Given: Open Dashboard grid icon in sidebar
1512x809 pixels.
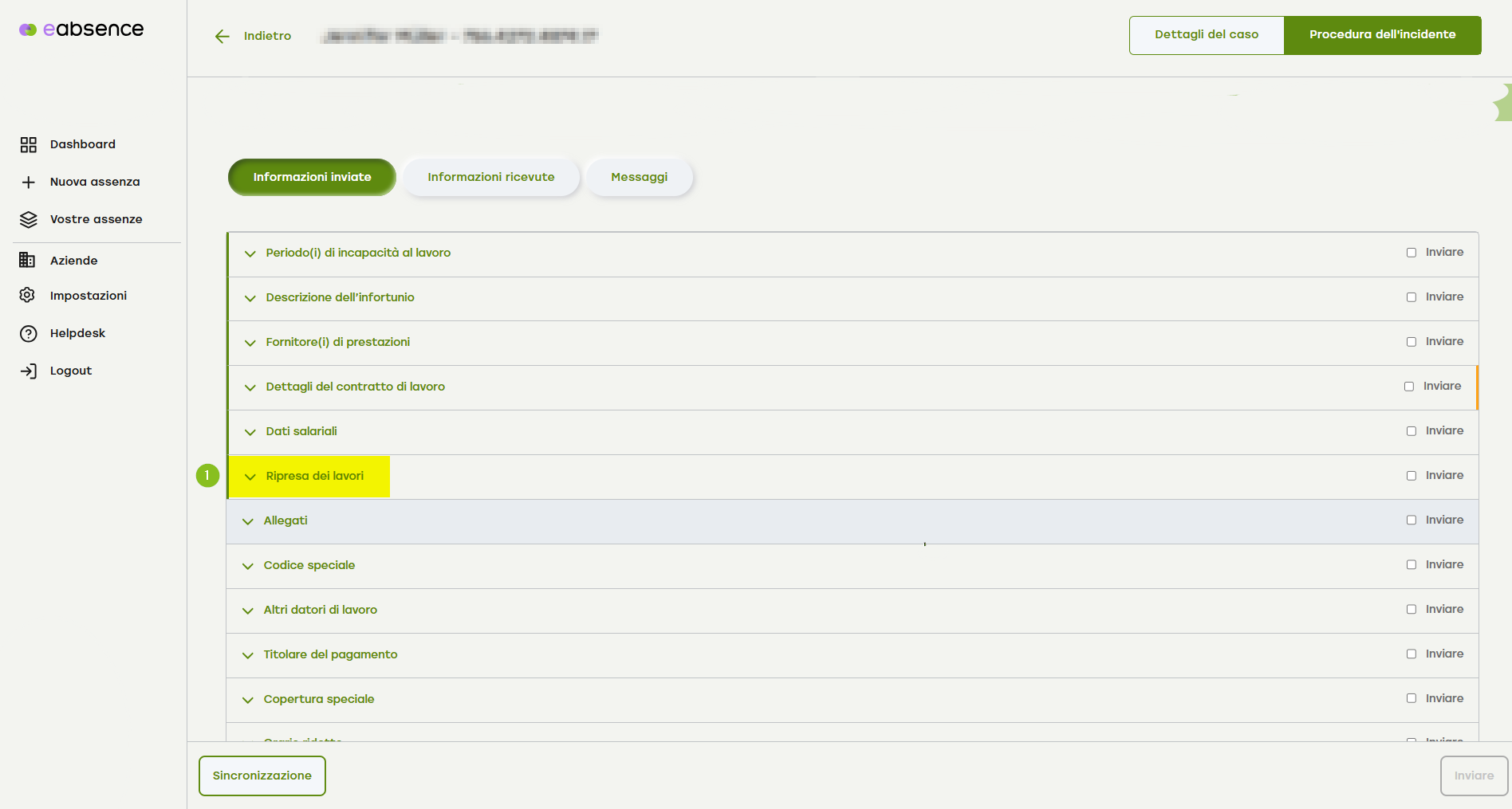Looking at the screenshot, I should click(29, 144).
